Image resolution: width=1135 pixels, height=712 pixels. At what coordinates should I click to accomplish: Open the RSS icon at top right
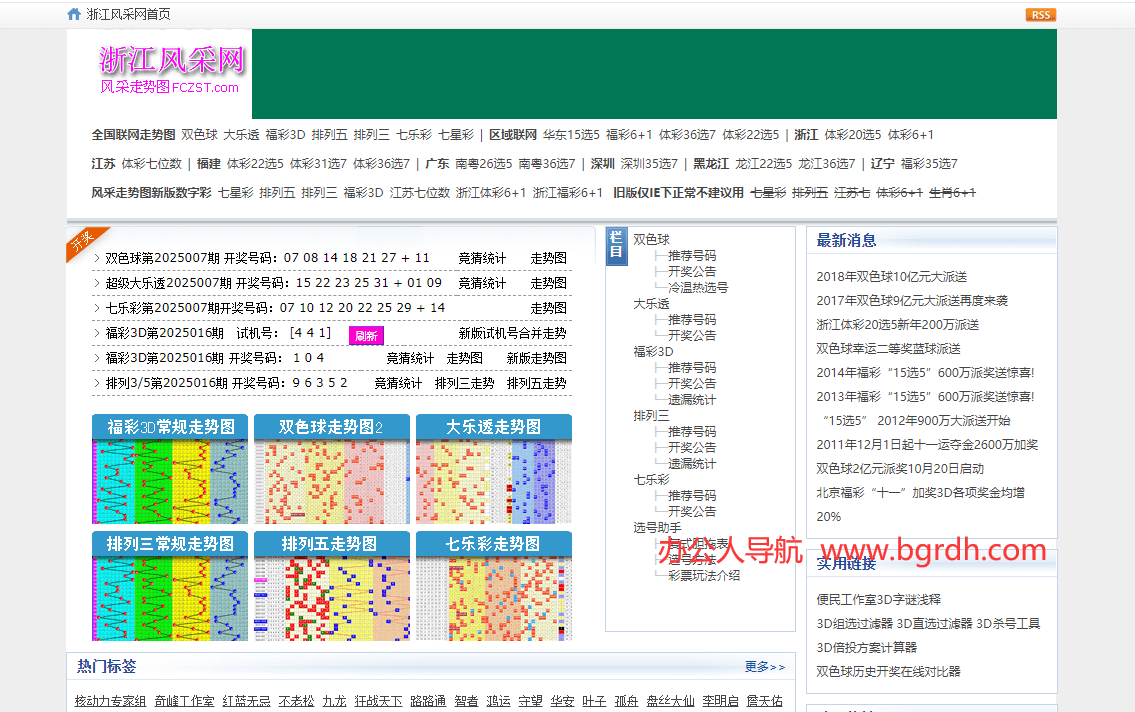[x=1040, y=14]
